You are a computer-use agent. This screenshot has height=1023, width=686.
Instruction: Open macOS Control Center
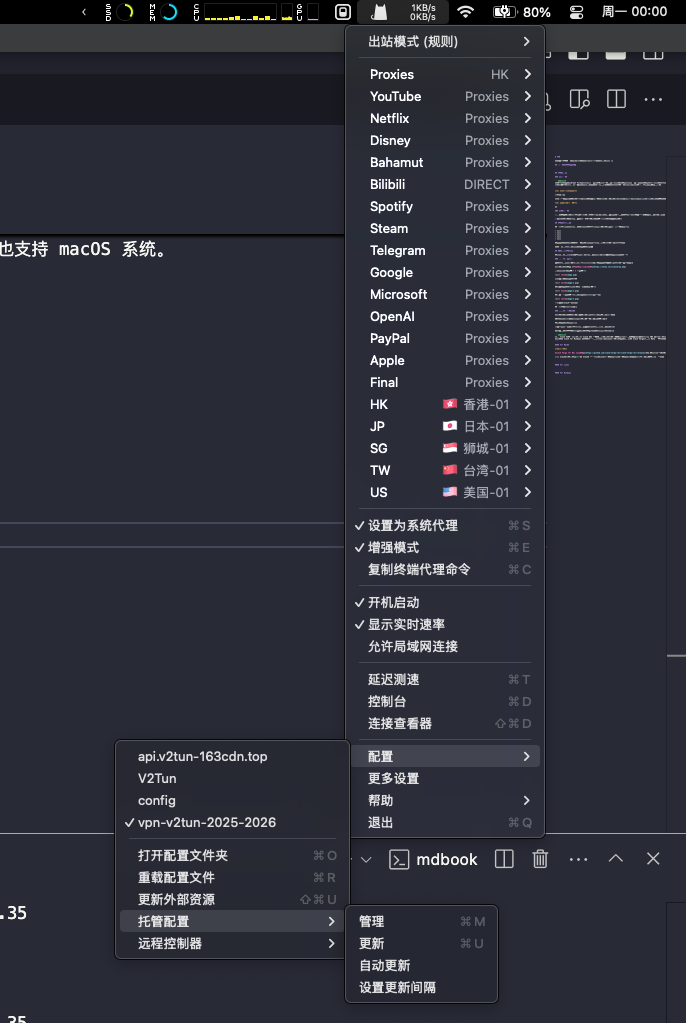click(x=577, y=12)
